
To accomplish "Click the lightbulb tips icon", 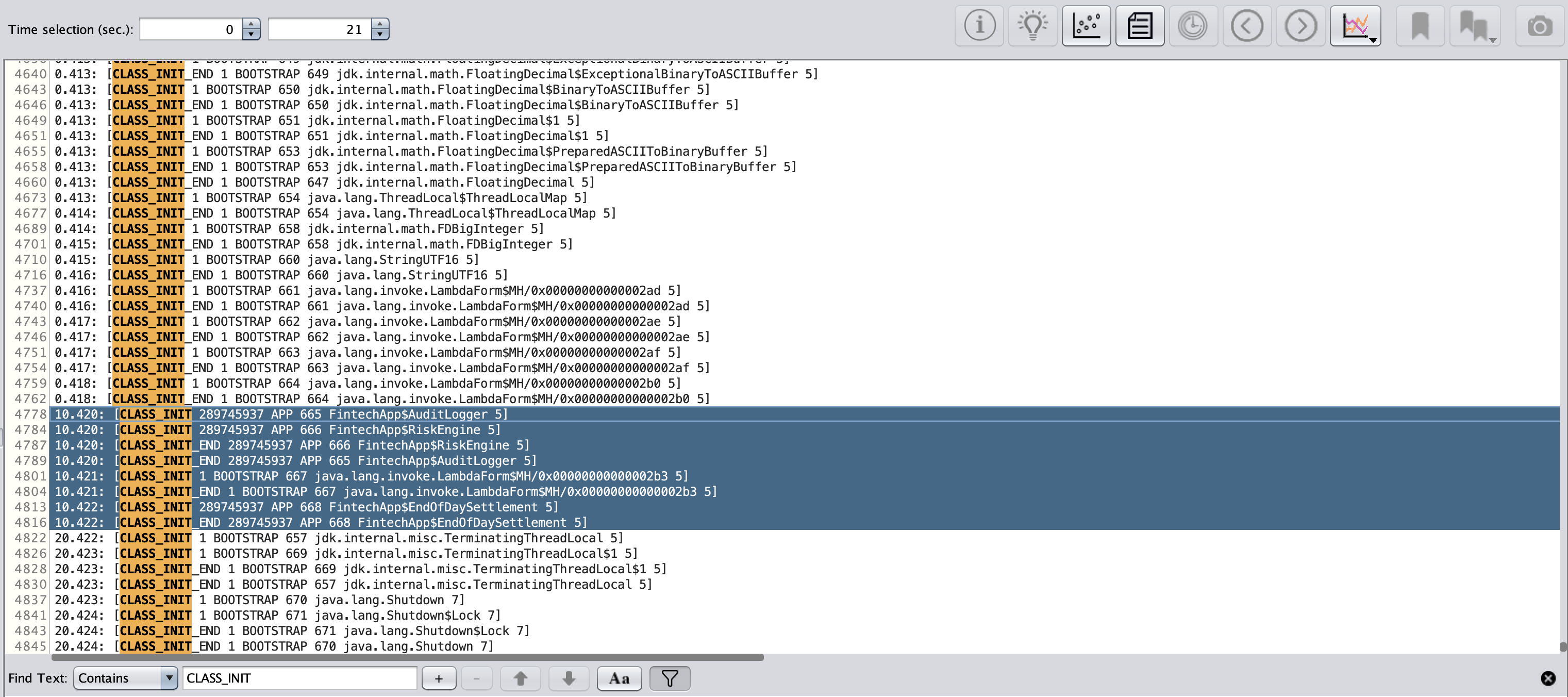I will pyautogui.click(x=1032, y=26).
